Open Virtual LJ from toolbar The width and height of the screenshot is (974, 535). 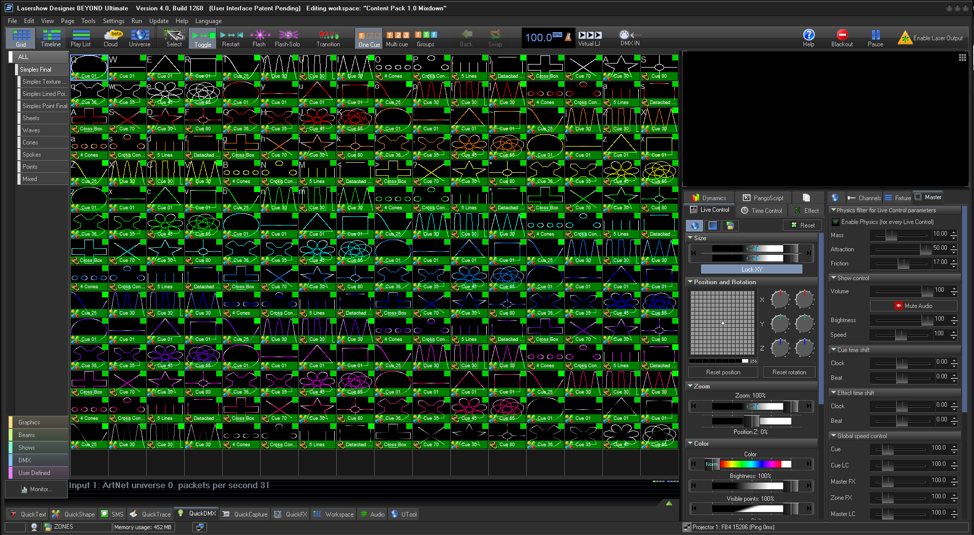tap(589, 38)
